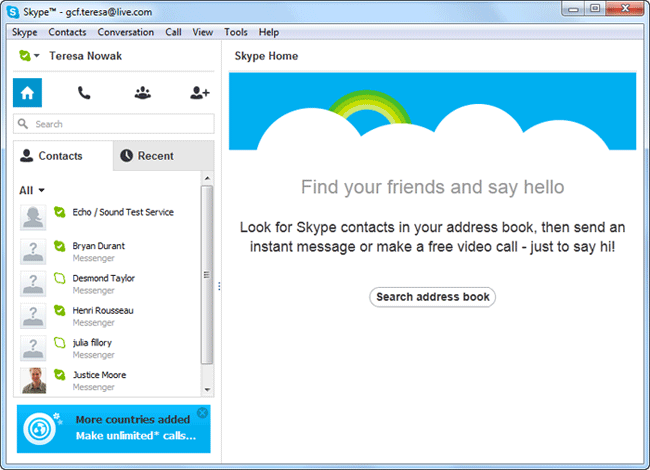Select the Henri Rousseau contact name
The width and height of the screenshot is (650, 470).
coord(103,310)
